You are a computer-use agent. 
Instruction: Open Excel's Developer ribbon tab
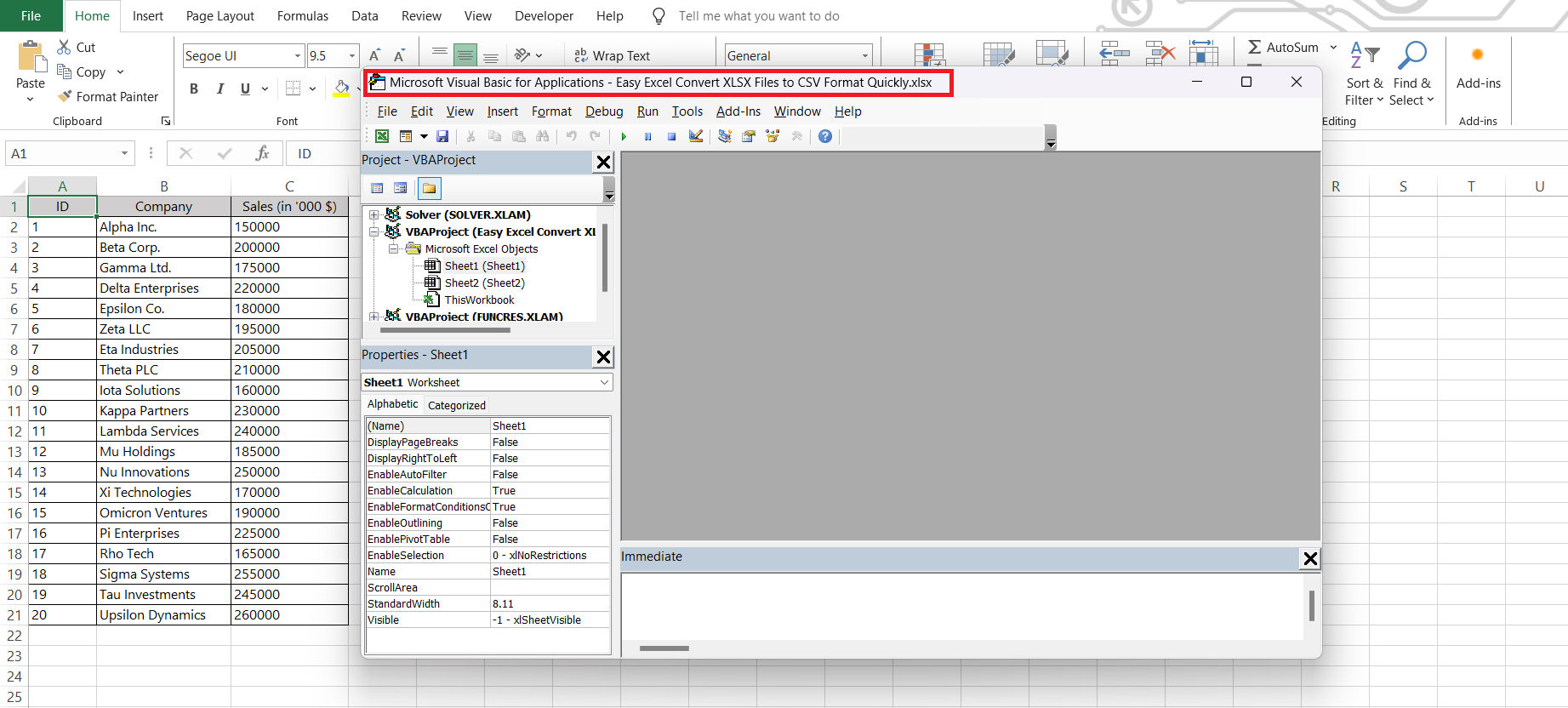[545, 16]
